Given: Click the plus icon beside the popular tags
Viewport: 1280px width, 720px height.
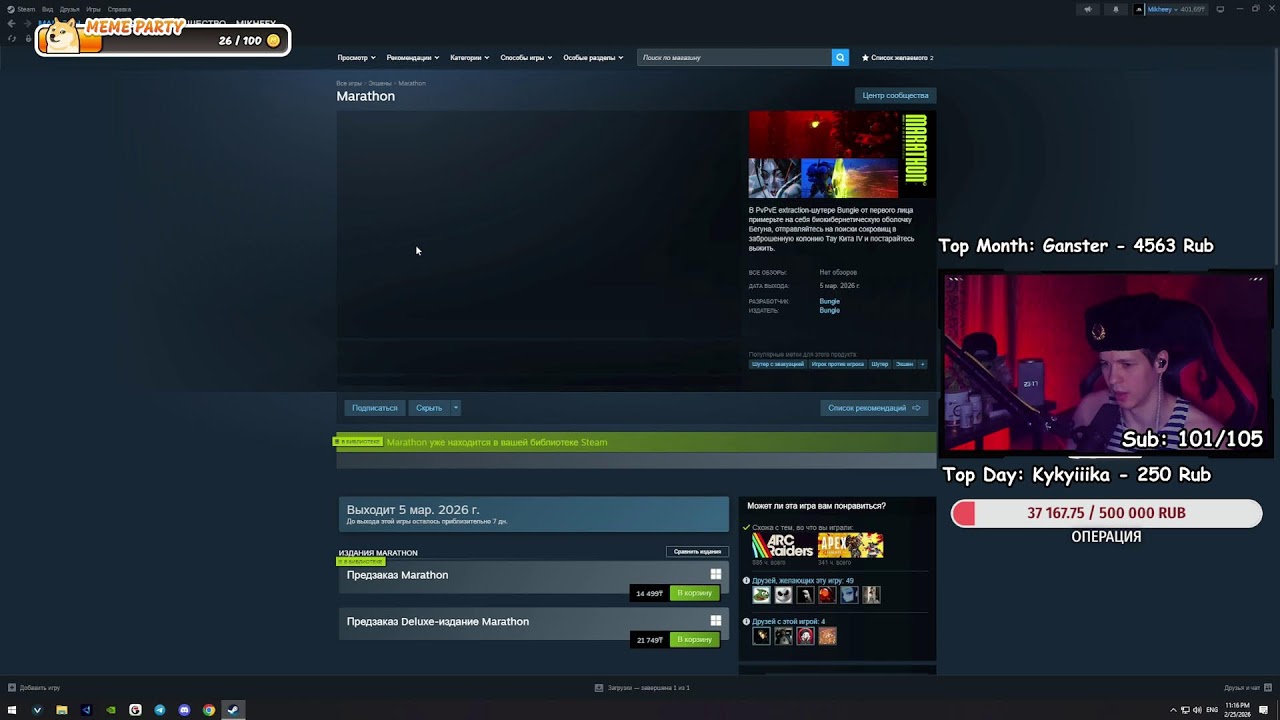Looking at the screenshot, I should pos(922,364).
